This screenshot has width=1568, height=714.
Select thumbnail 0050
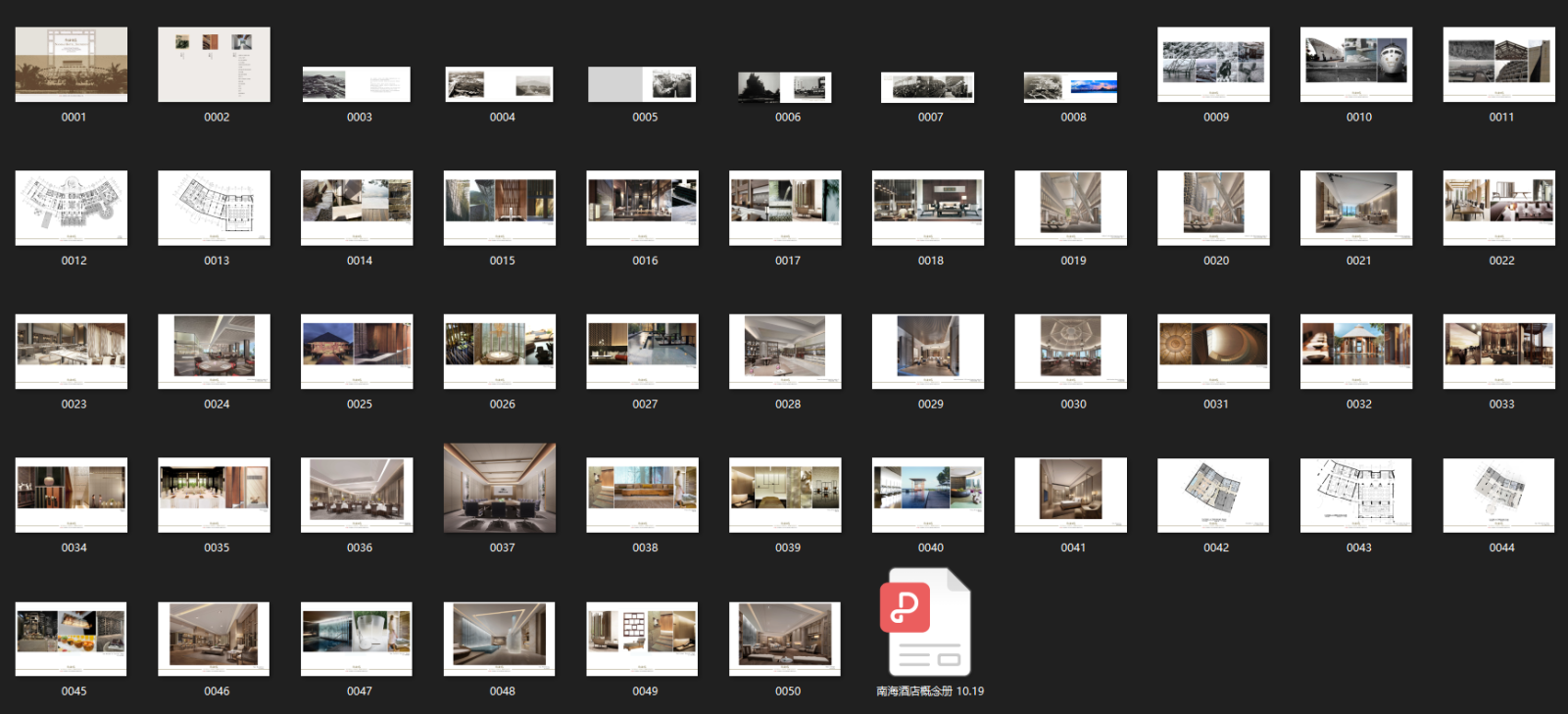pos(785,639)
